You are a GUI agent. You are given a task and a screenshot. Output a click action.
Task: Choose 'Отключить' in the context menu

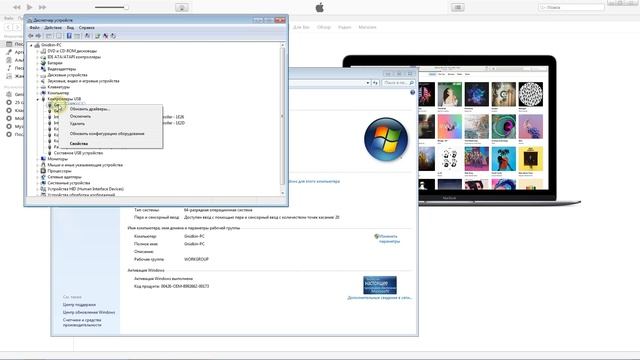[x=80, y=116]
